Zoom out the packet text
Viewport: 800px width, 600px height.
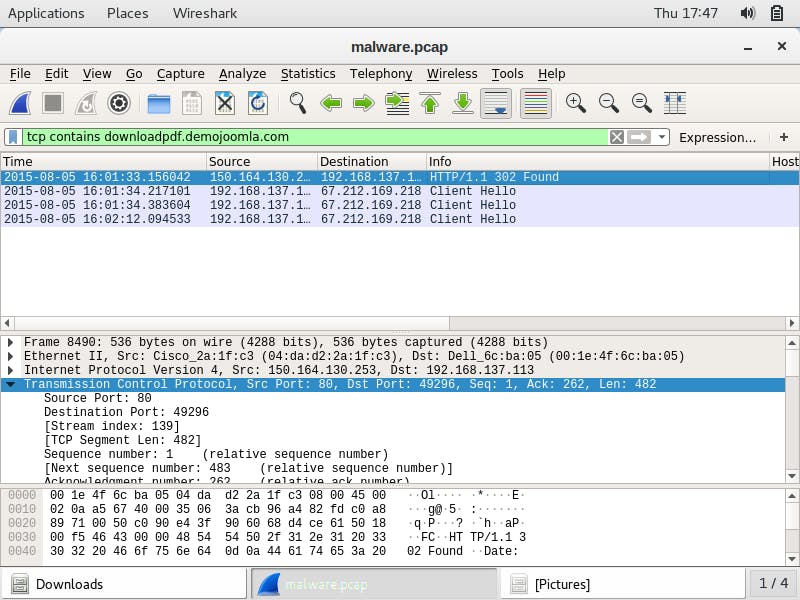pos(609,104)
